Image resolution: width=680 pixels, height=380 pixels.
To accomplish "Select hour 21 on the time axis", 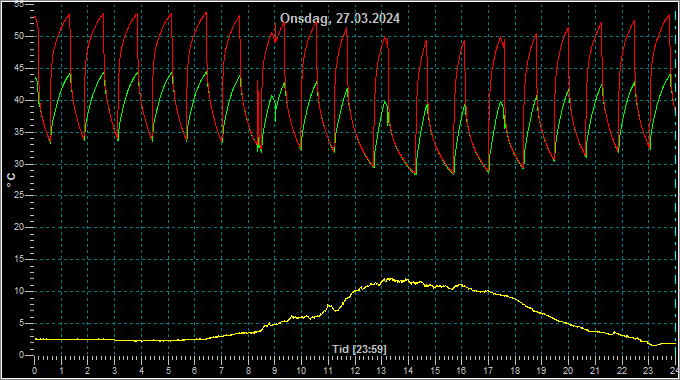I will point(595,371).
